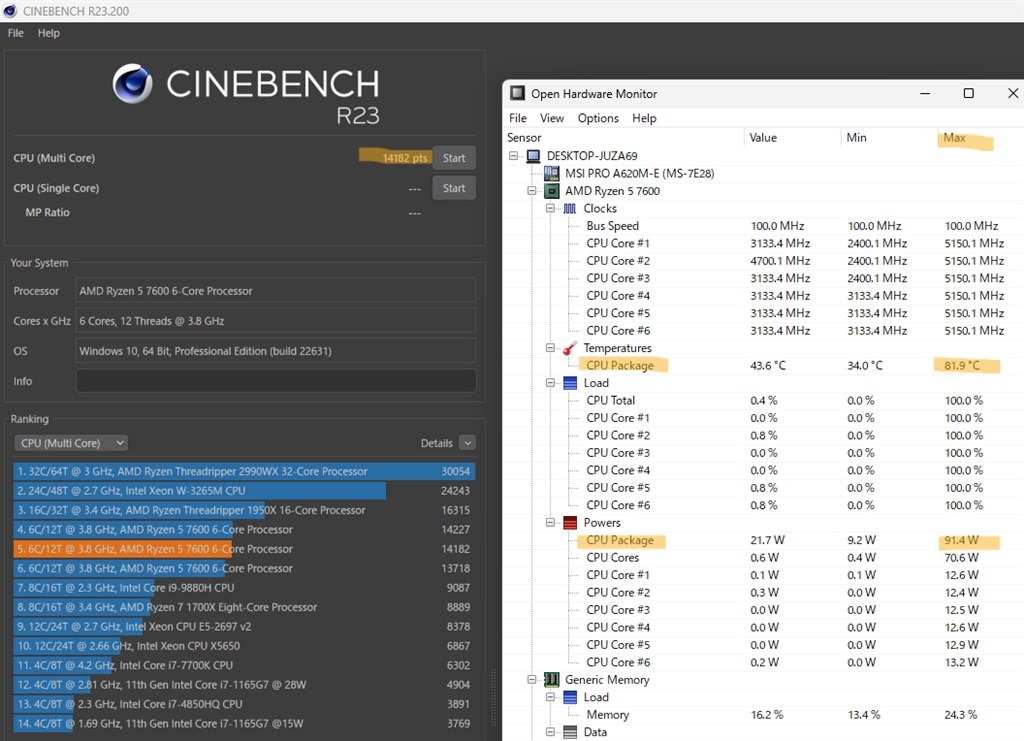Image resolution: width=1024 pixels, height=741 pixels.
Task: Click the Temperatures thermometer icon
Action: (570, 348)
